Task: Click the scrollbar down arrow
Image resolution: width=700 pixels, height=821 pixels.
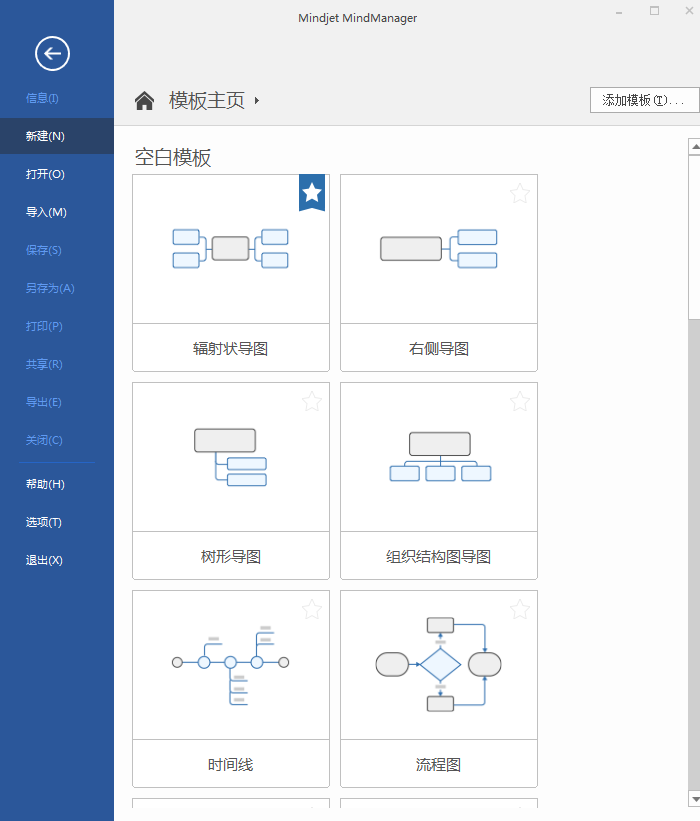Action: (x=695, y=799)
